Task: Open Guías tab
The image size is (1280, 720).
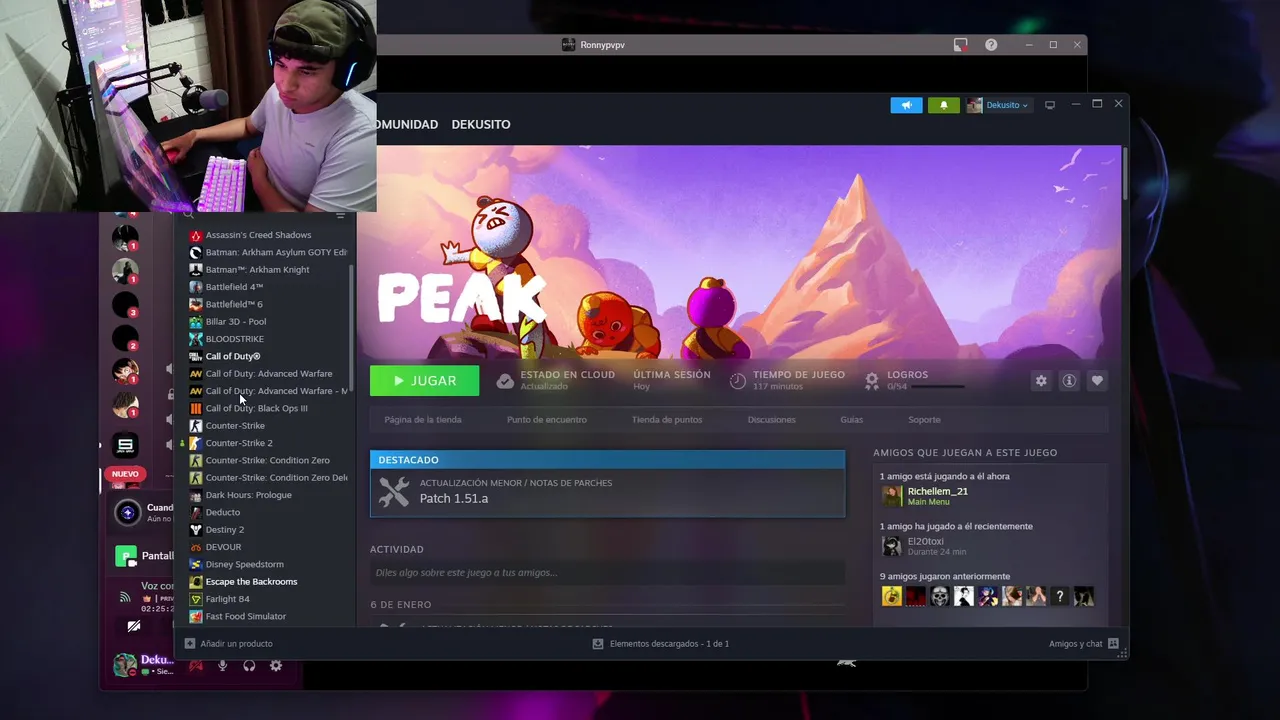Action: click(x=852, y=420)
